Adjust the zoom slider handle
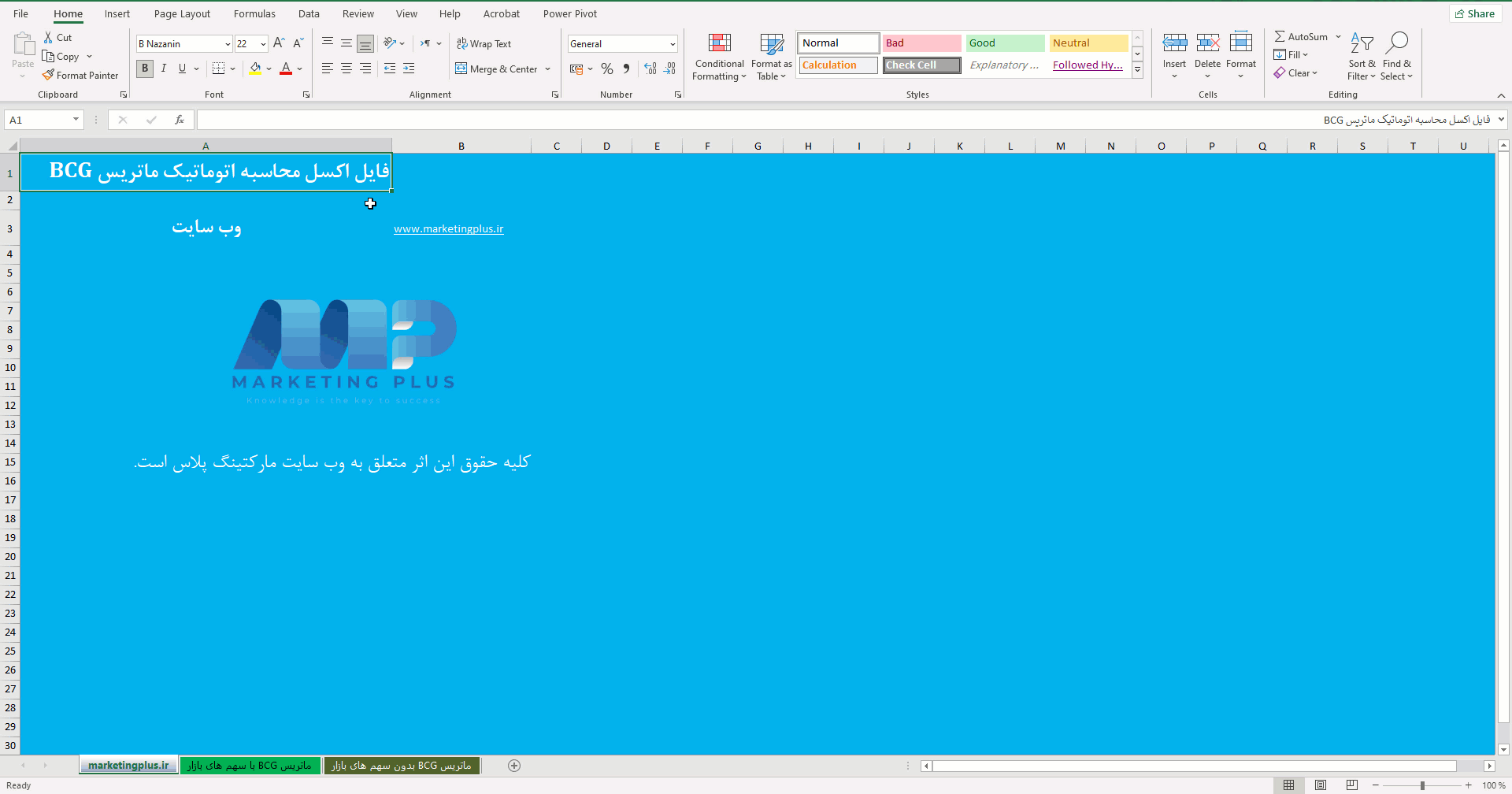Viewport: 1512px width, 794px height. pyautogui.click(x=1422, y=785)
